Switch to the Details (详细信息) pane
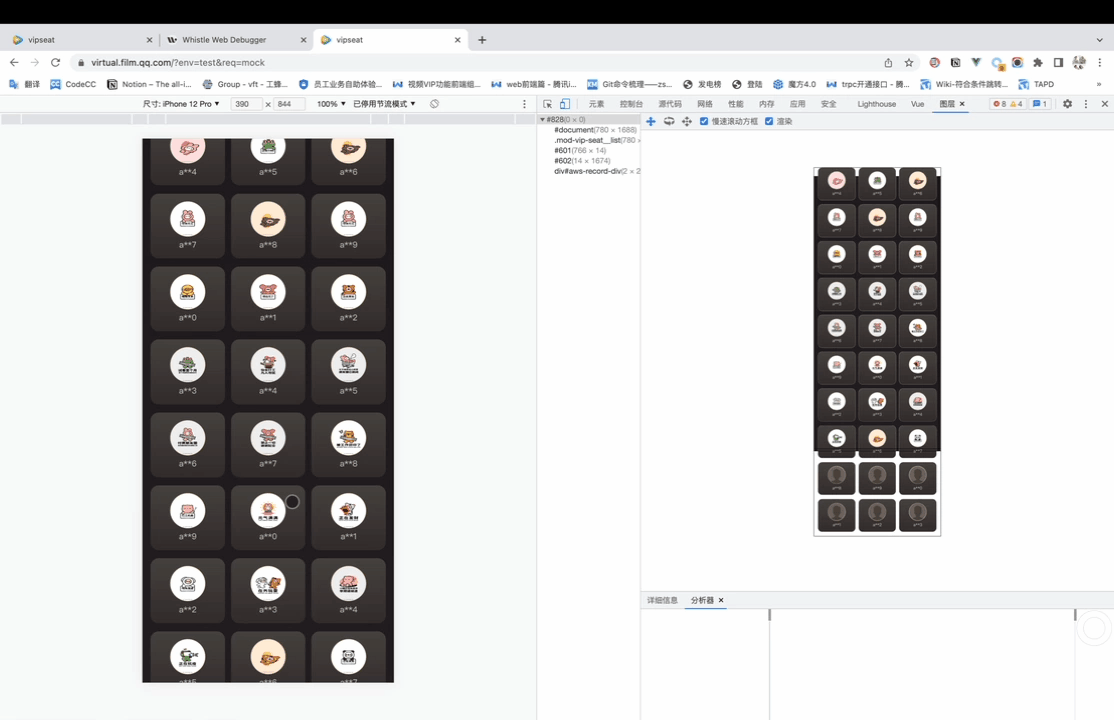This screenshot has width=1114, height=720. click(x=662, y=601)
